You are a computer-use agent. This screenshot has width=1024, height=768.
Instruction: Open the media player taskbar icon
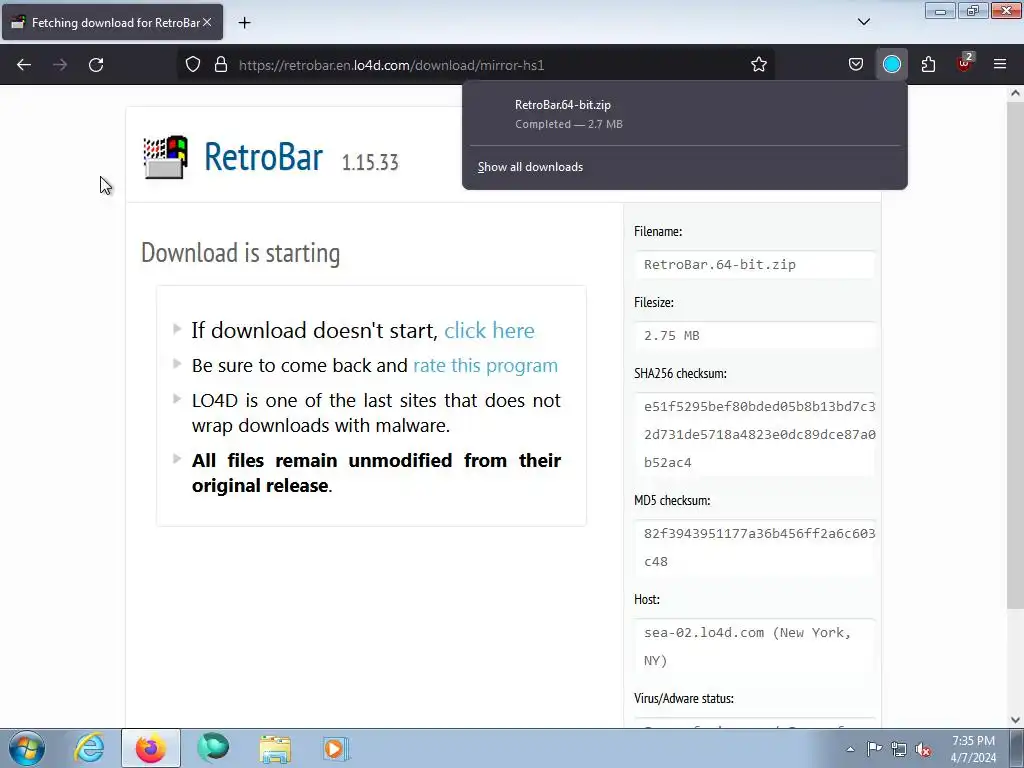click(x=336, y=748)
